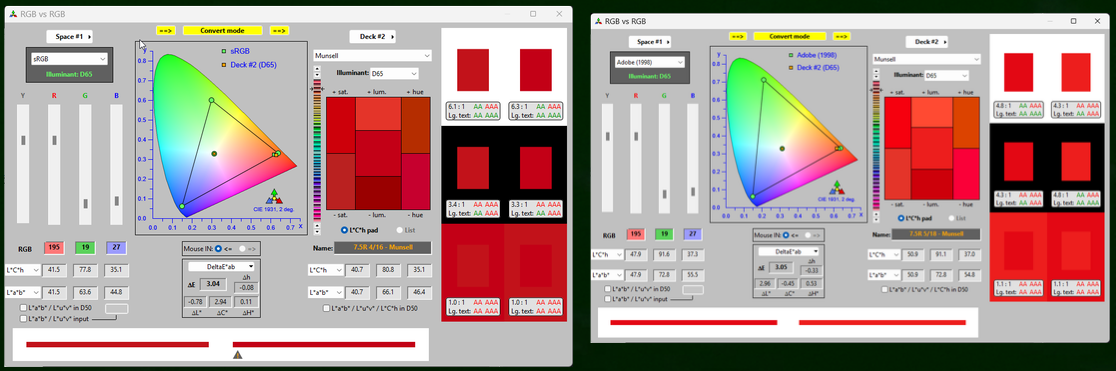Click the white point marker in the sRGB diagram
Image resolution: width=1116 pixels, height=371 pixels.
(x=214, y=154)
